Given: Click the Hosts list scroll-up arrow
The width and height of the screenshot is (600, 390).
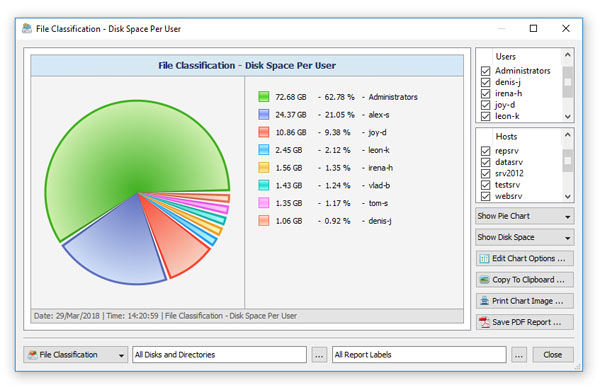Looking at the screenshot, I should 568,135.
